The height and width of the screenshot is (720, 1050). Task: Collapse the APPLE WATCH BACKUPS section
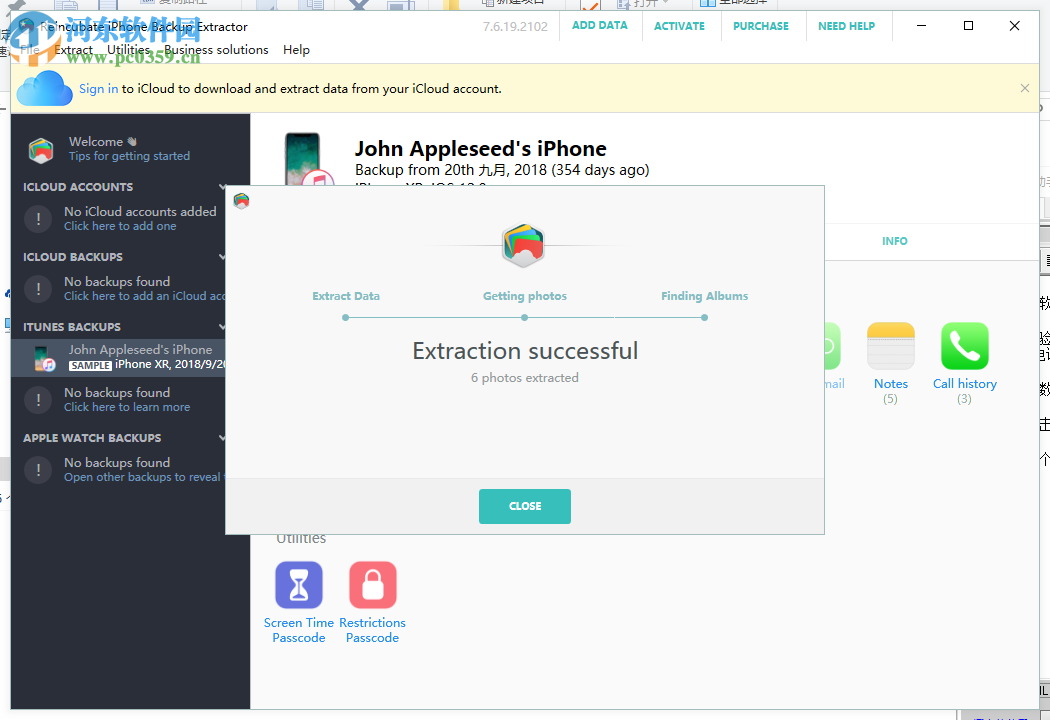click(x=222, y=437)
